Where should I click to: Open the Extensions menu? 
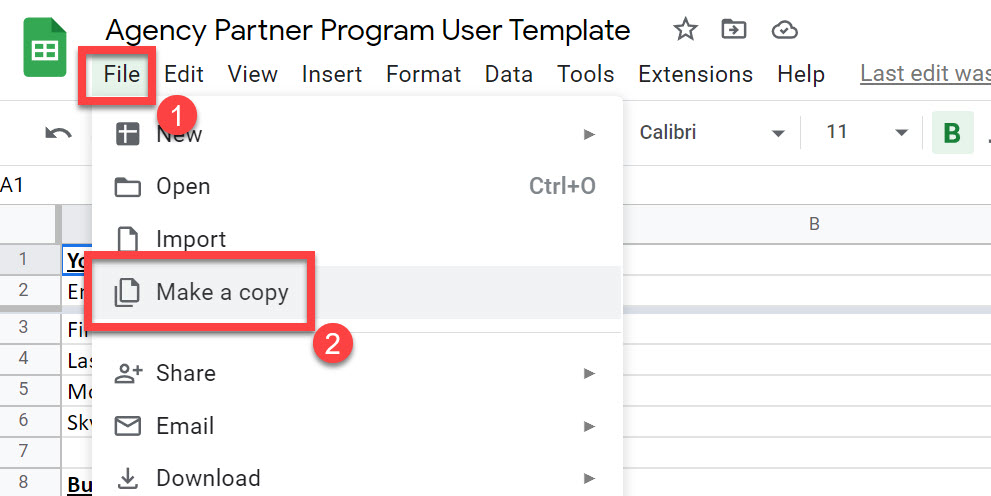pos(695,74)
